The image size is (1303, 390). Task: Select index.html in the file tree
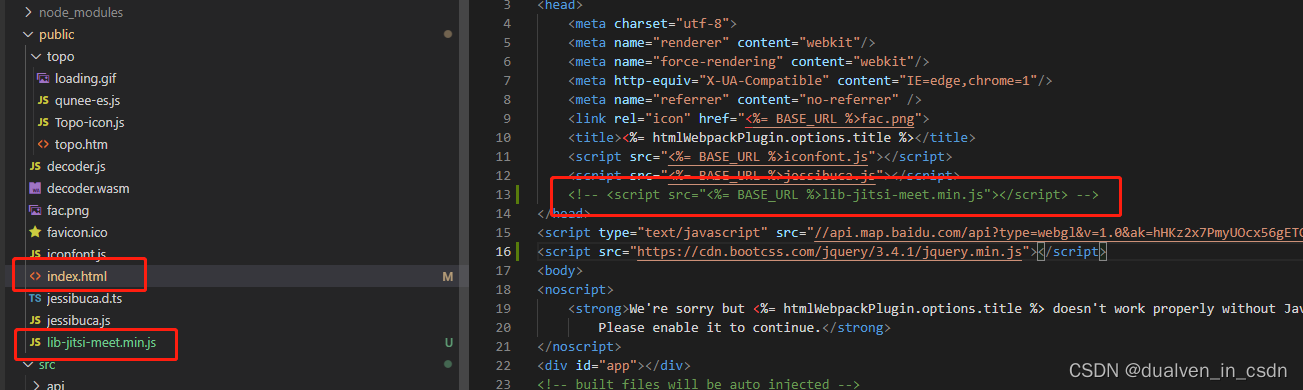click(x=77, y=277)
